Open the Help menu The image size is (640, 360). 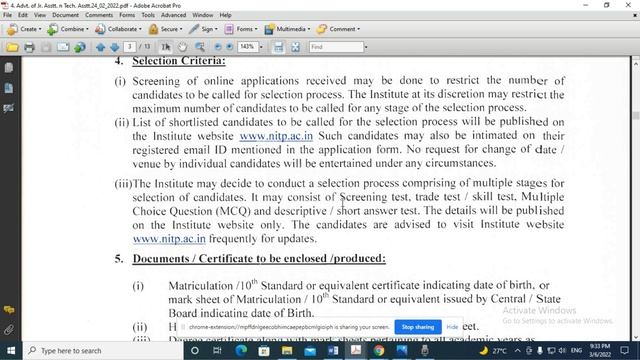click(x=226, y=15)
